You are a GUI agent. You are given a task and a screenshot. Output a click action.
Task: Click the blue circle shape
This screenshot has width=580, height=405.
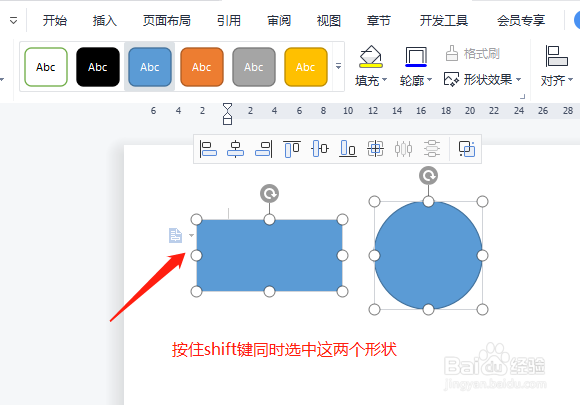click(x=428, y=255)
